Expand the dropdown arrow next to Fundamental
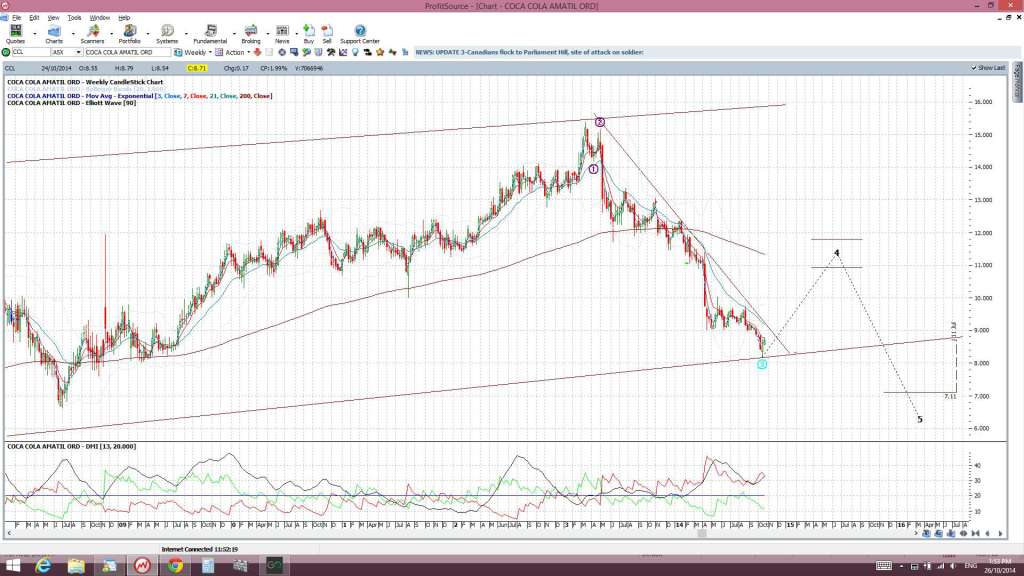The width and height of the screenshot is (1024, 576). pos(234,33)
